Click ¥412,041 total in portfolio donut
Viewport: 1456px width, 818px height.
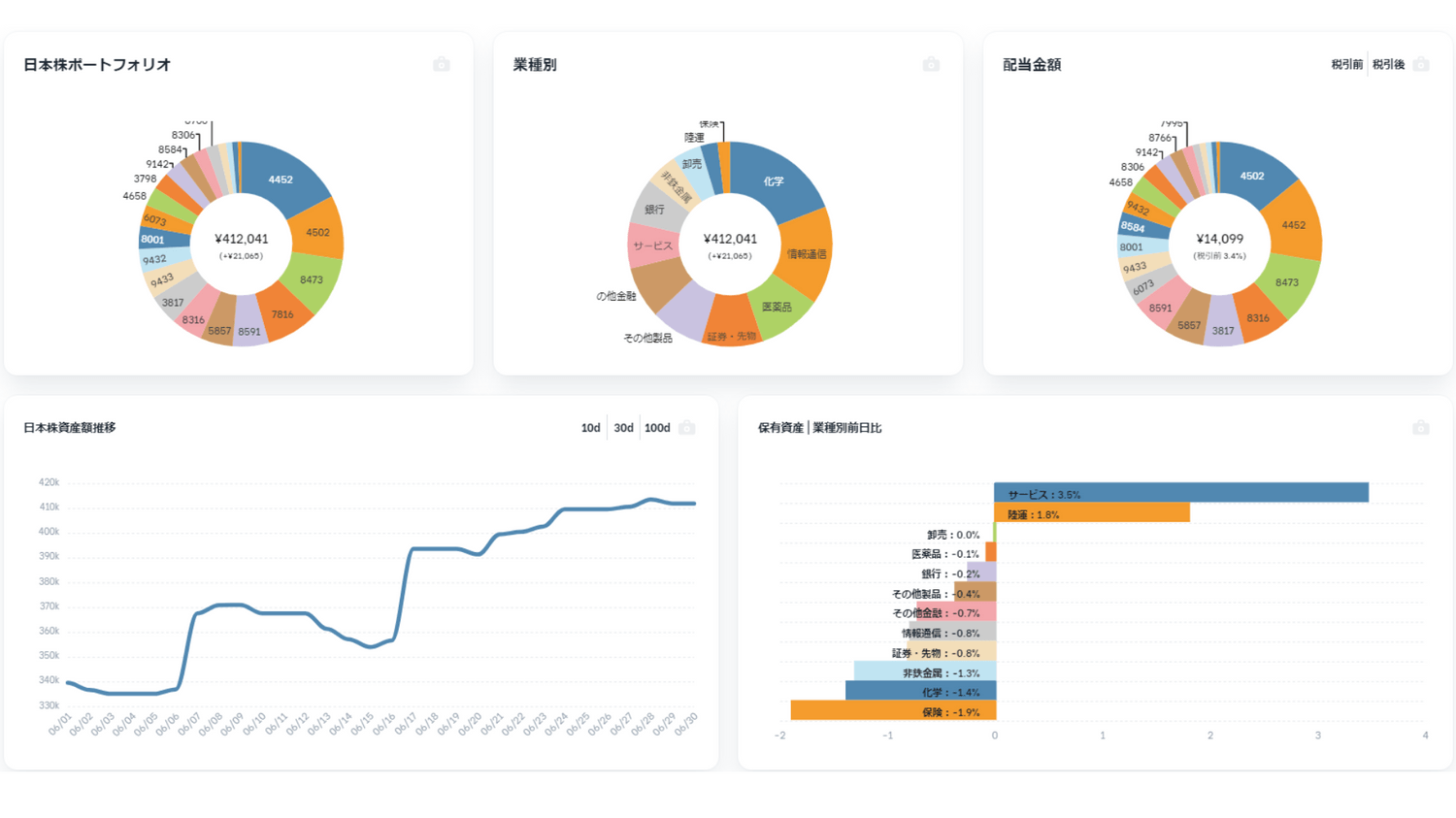tap(242, 239)
